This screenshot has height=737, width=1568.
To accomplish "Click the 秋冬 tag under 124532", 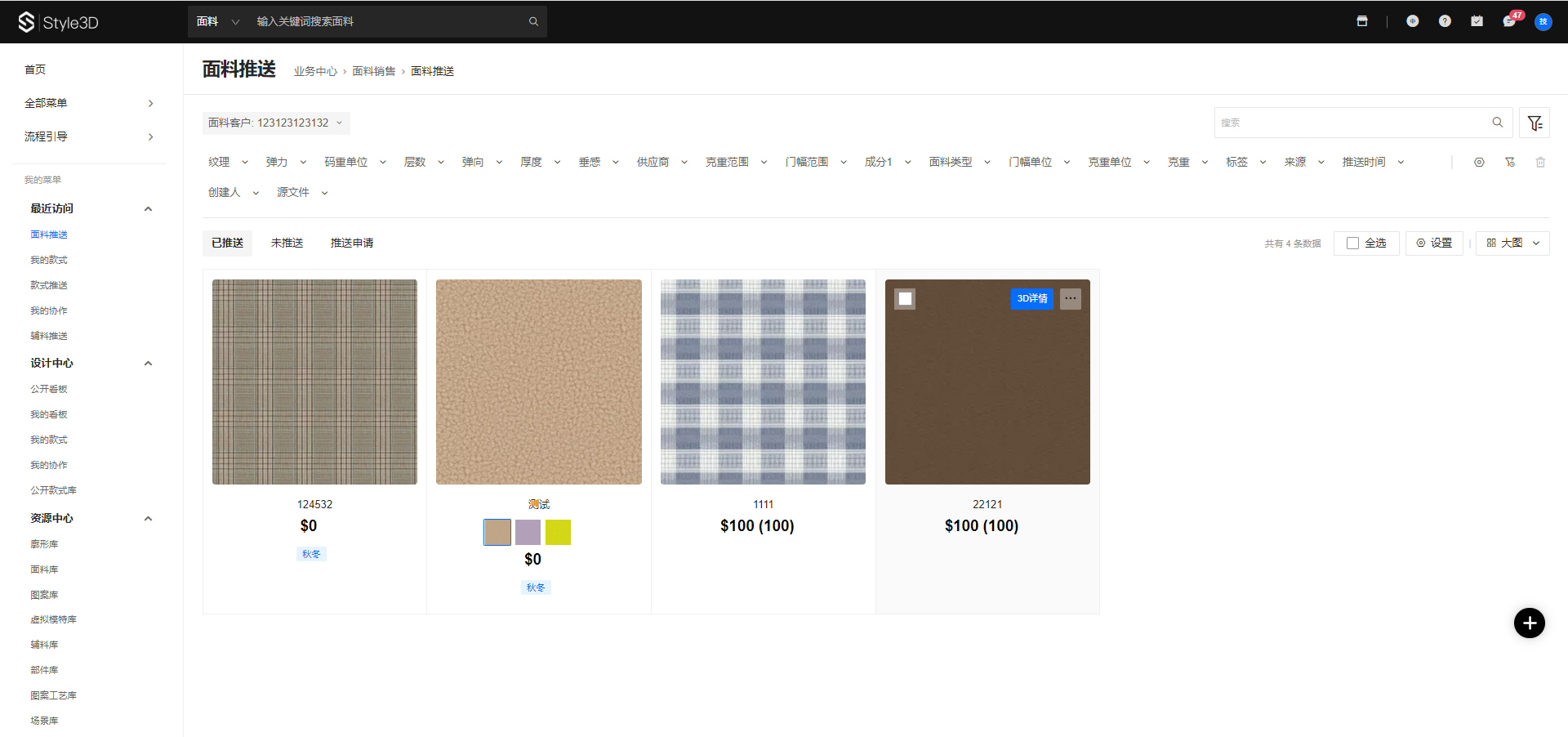I will (311, 555).
